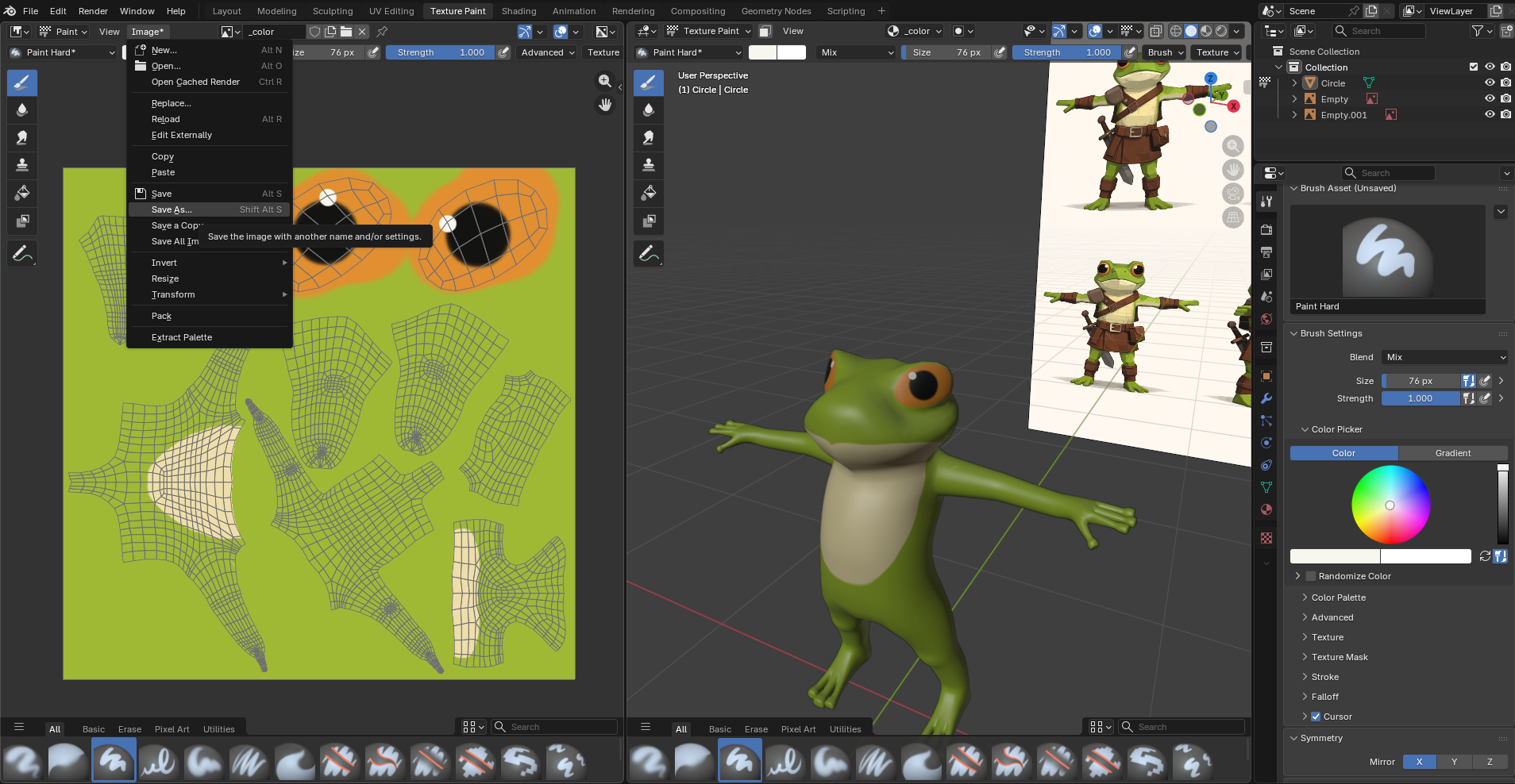1515x784 pixels.
Task: Select the Smear tool in image editor toolbar
Action: pos(22,137)
